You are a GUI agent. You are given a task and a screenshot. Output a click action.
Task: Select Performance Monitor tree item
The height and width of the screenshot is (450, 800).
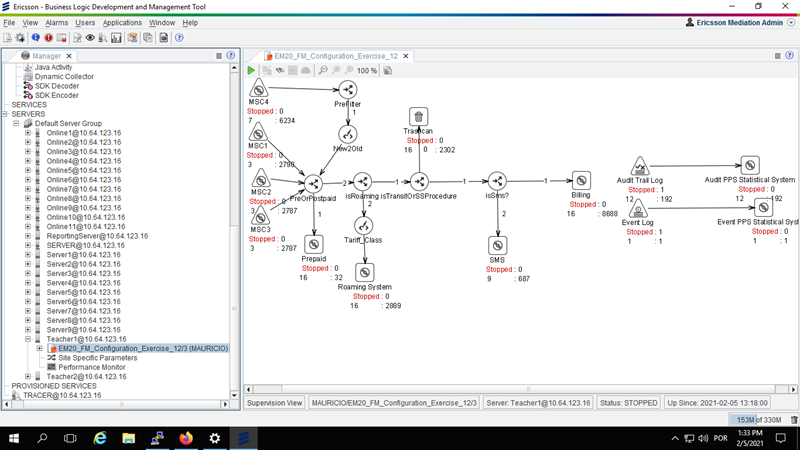click(92, 367)
